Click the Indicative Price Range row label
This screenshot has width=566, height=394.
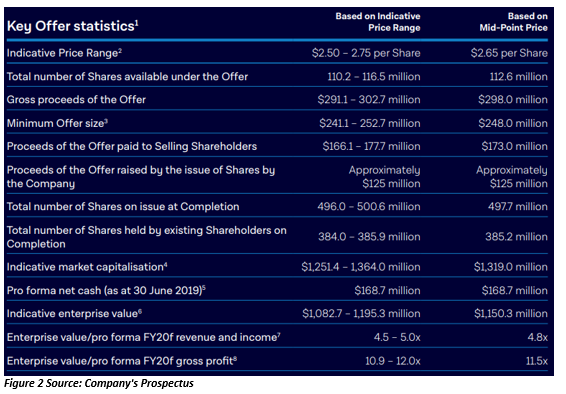coord(64,53)
